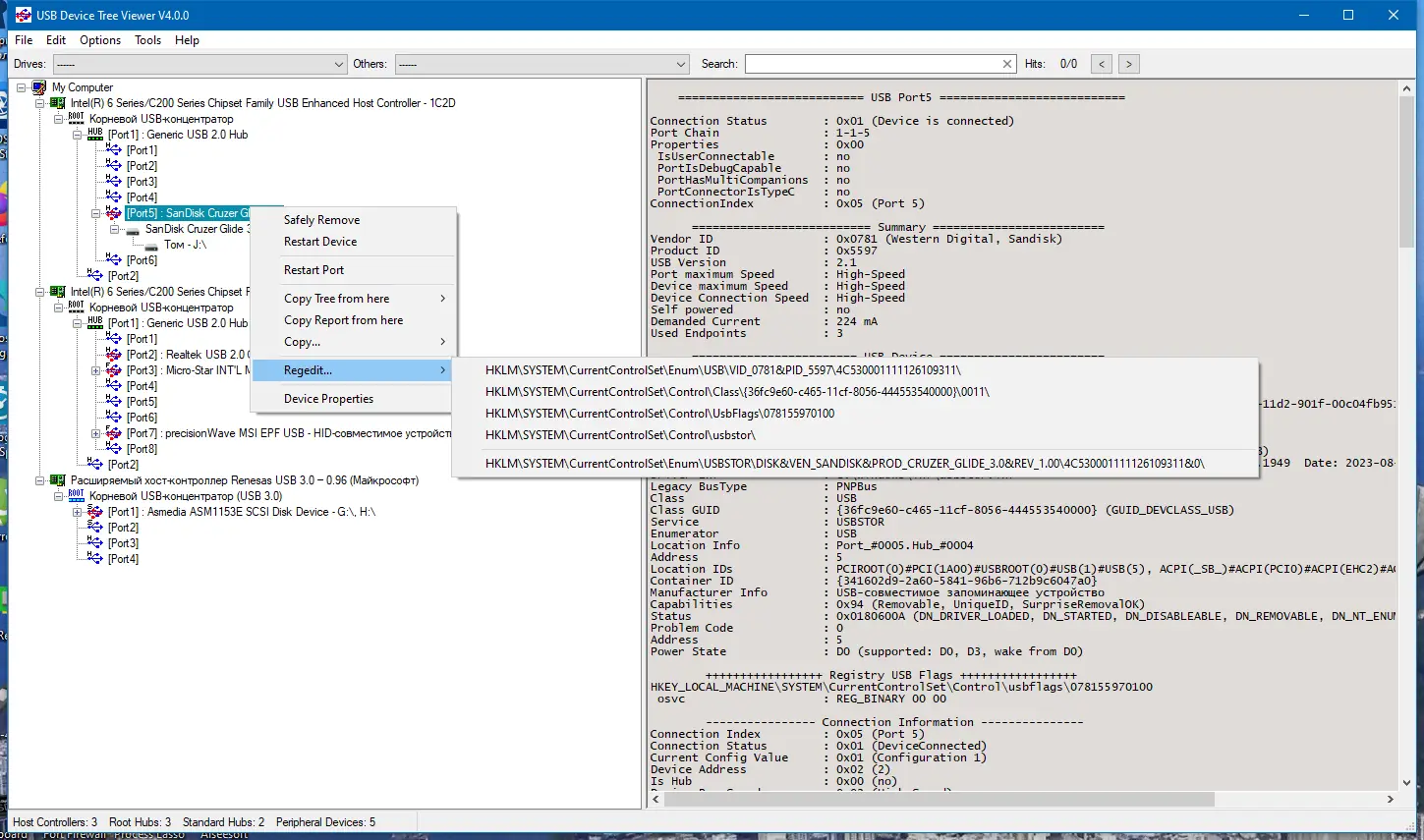Select the Том - J:\ volume row

tap(185, 245)
